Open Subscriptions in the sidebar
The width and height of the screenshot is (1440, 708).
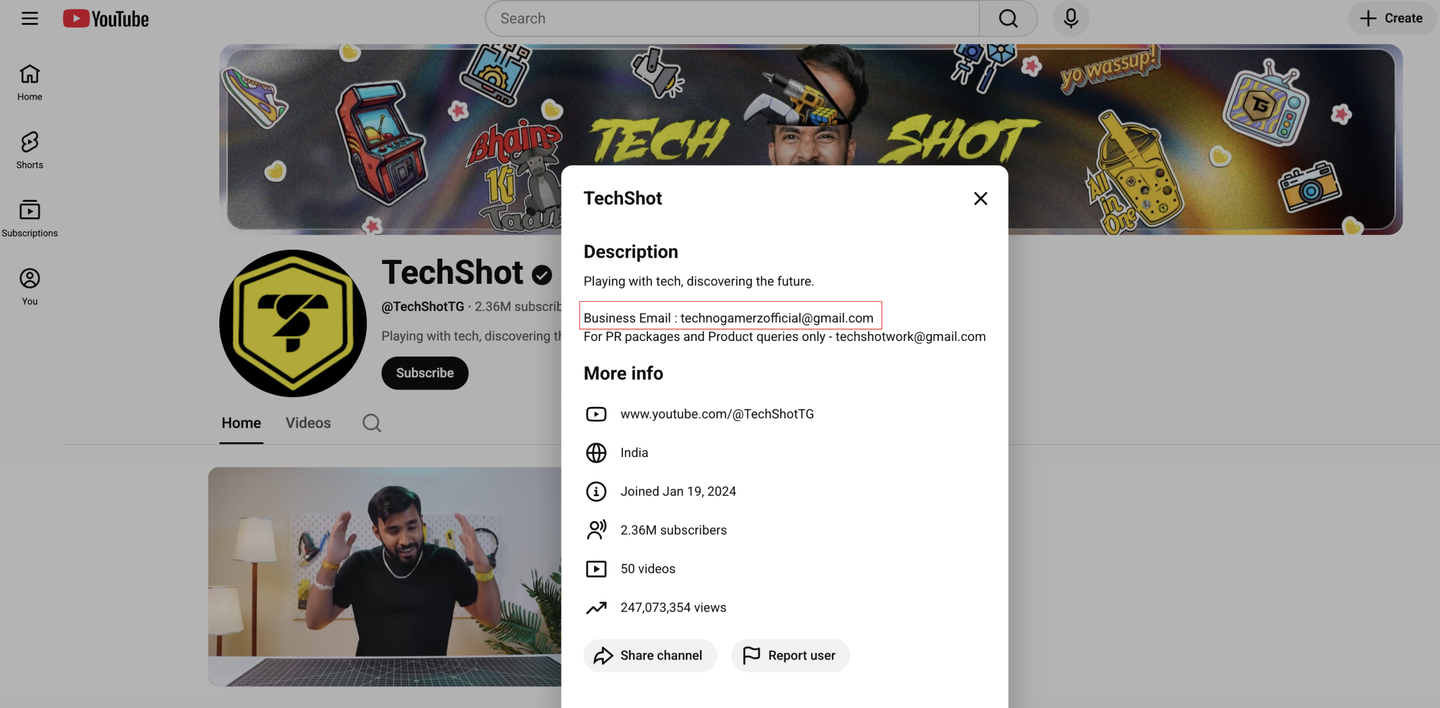pos(30,218)
